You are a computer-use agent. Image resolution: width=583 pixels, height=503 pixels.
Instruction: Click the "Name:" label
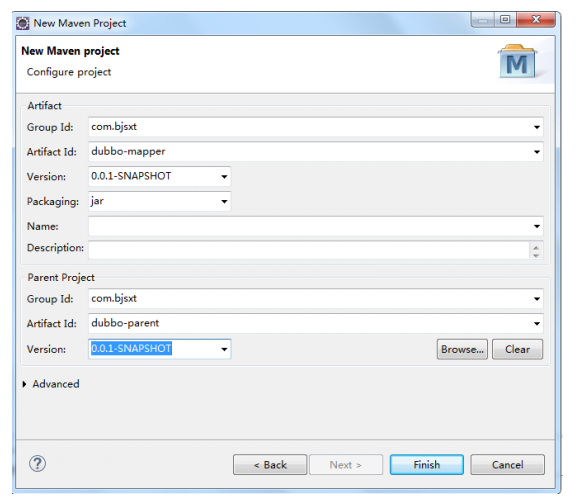[x=42, y=226]
